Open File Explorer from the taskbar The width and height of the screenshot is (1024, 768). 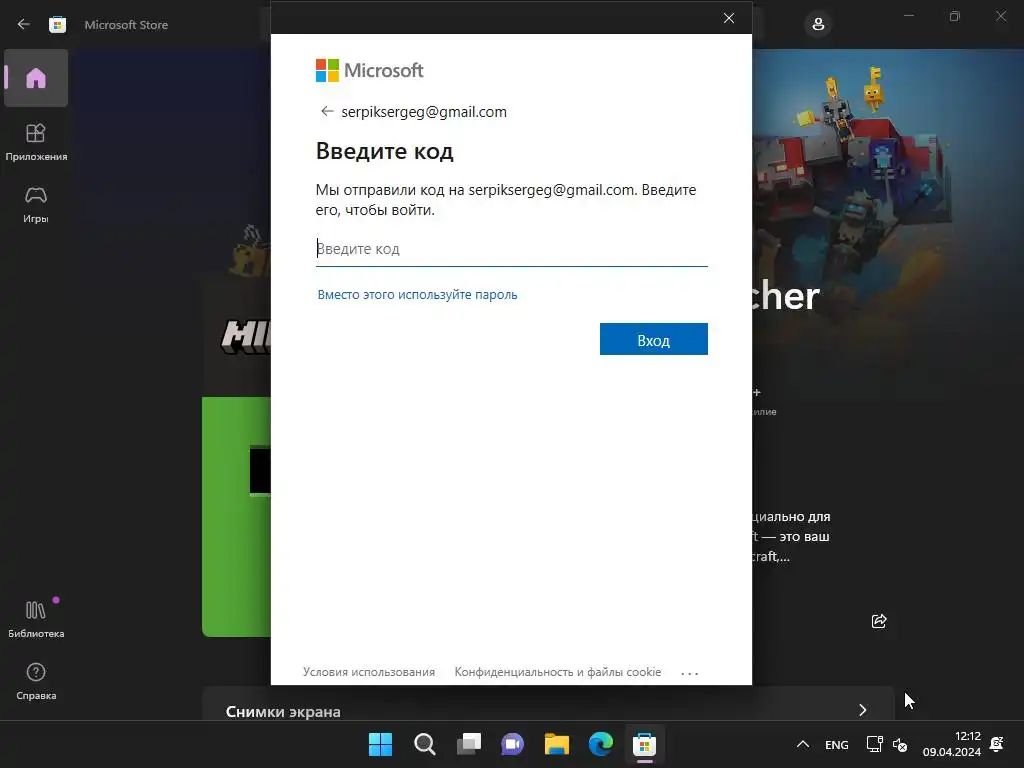coord(556,744)
